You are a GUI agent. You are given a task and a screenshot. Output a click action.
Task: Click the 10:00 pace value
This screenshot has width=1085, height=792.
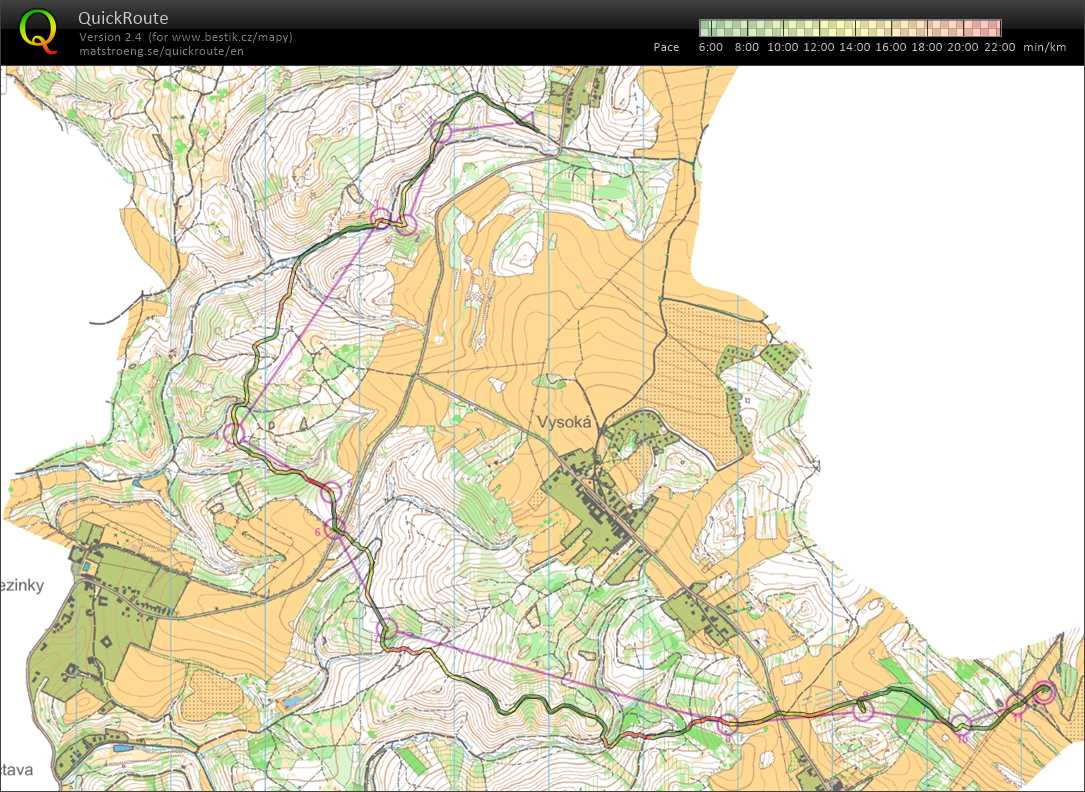tap(782, 47)
